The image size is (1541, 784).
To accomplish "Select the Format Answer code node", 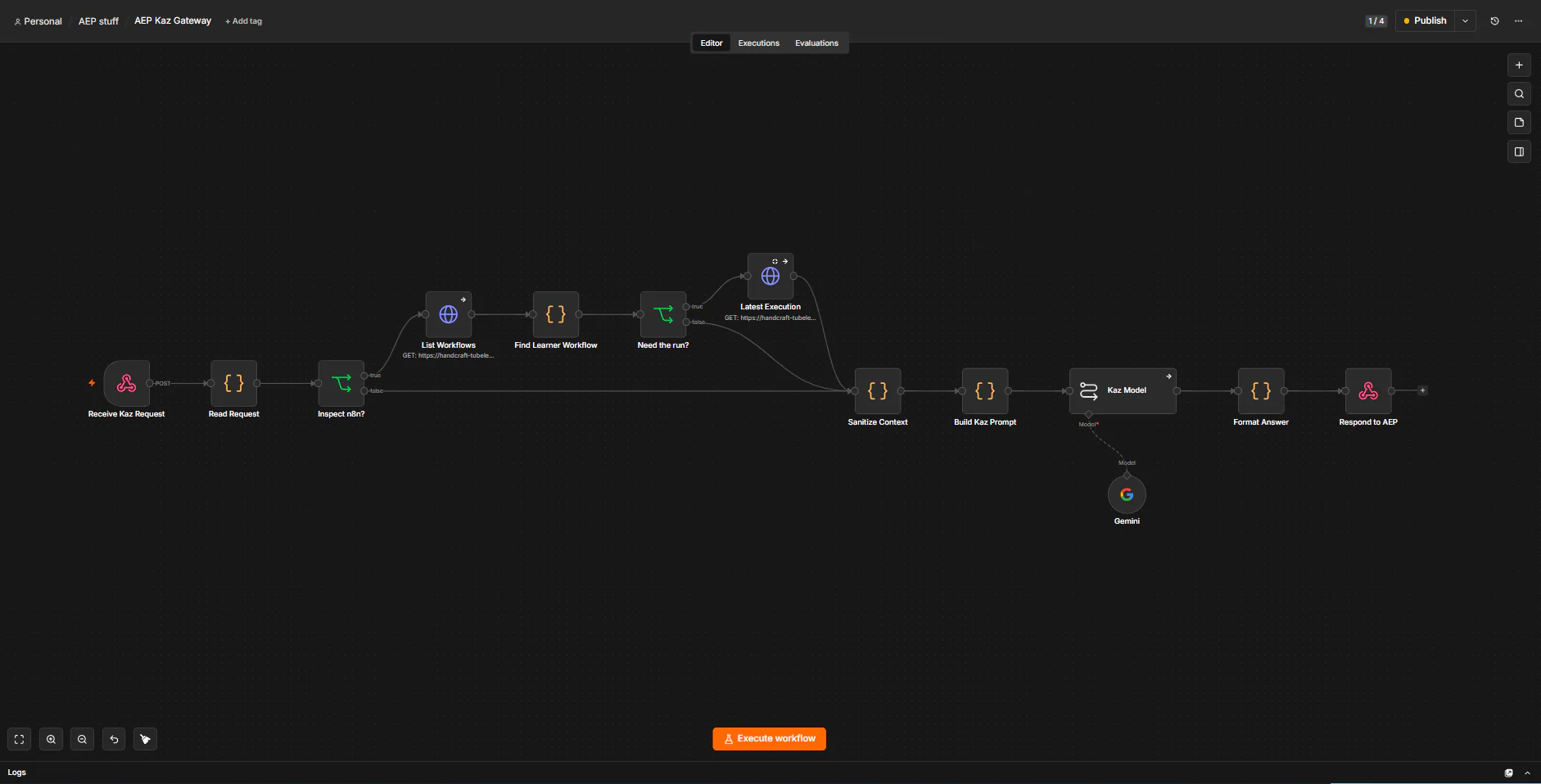I will (1261, 391).
